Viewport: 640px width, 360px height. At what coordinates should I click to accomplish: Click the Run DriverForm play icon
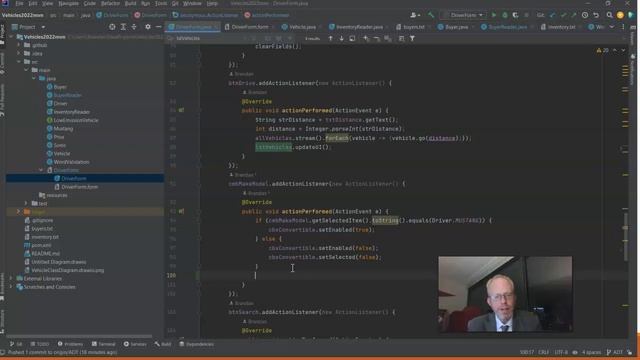[494, 15]
